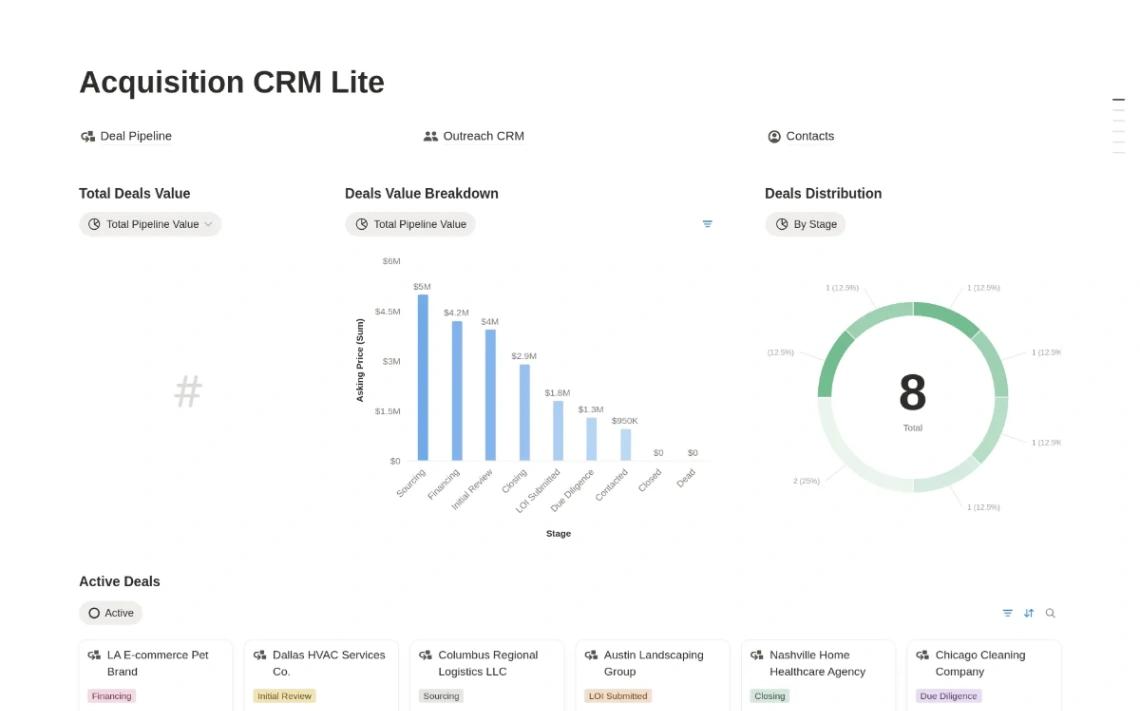
Task: Click the chart icon in Total Deals Value pill
Action: (x=94, y=224)
